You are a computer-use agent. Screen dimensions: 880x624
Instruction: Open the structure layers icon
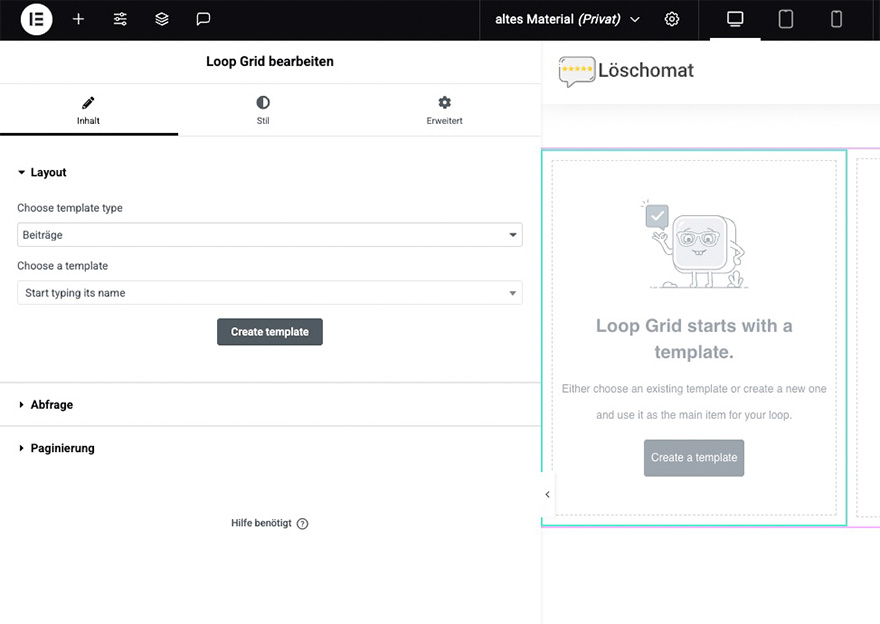(x=162, y=19)
